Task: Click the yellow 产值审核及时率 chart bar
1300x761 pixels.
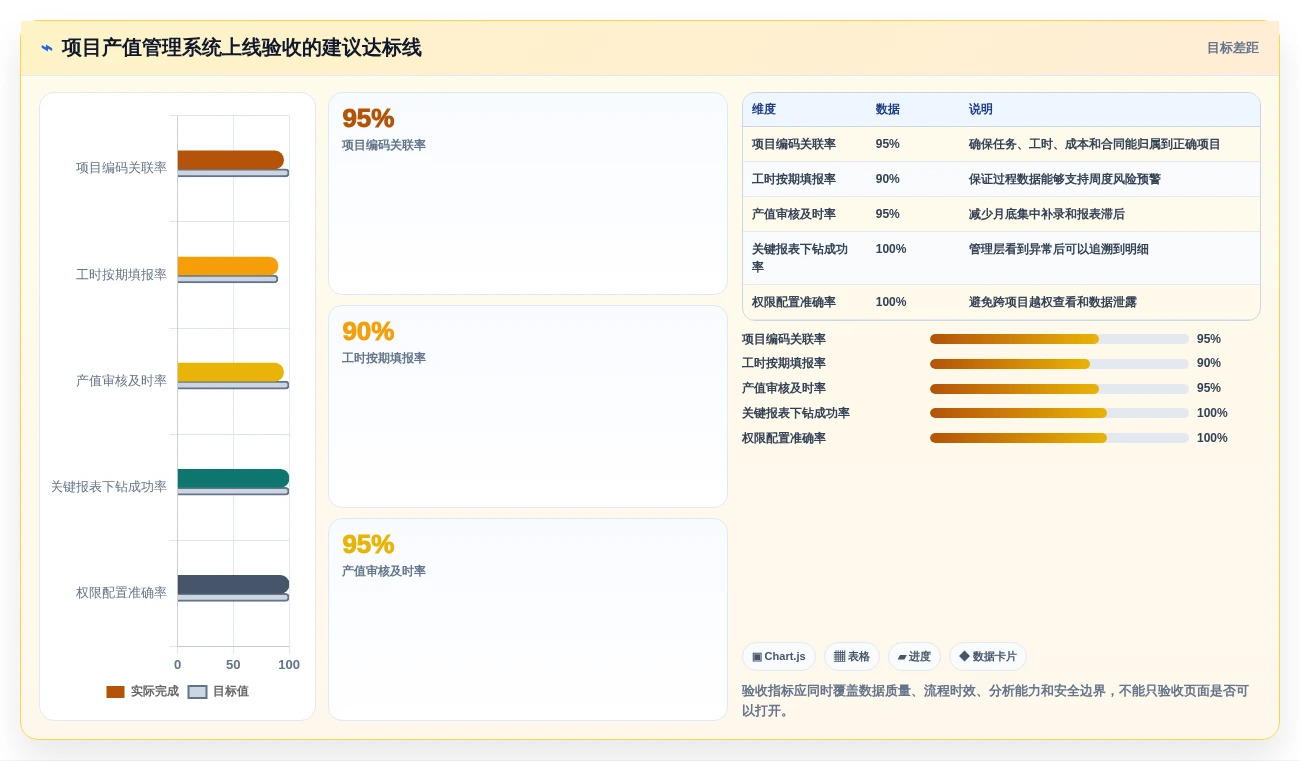Action: pyautogui.click(x=230, y=372)
